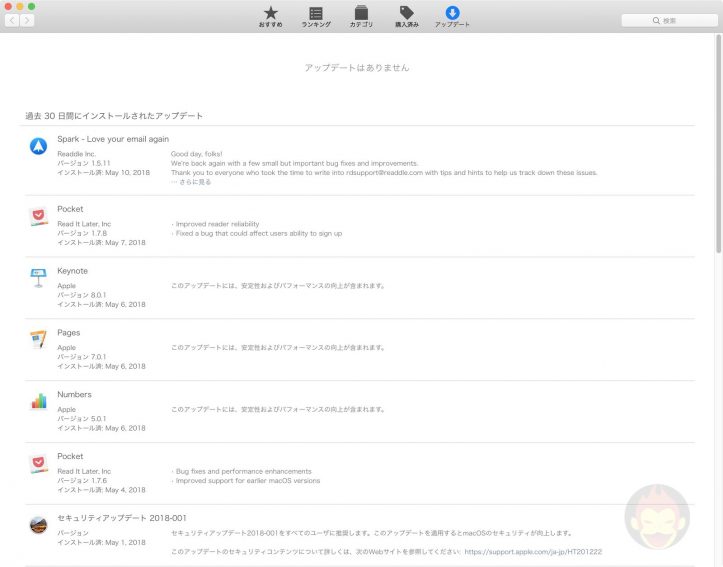Open the support.apple.com HT201222 link
Image resolution: width=723 pixels, height=567 pixels.
[x=533, y=552]
